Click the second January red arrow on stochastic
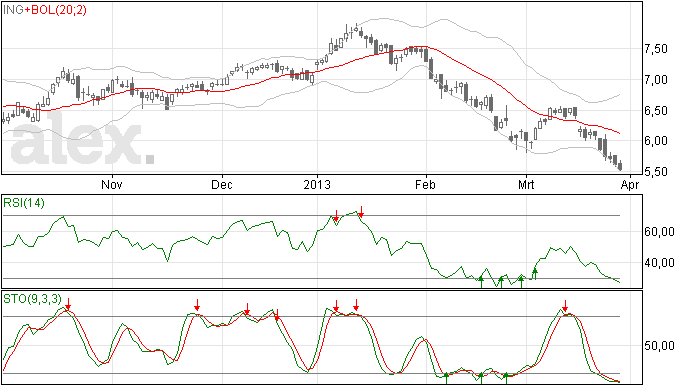Screen dimensions: 690x387 (x=356, y=305)
